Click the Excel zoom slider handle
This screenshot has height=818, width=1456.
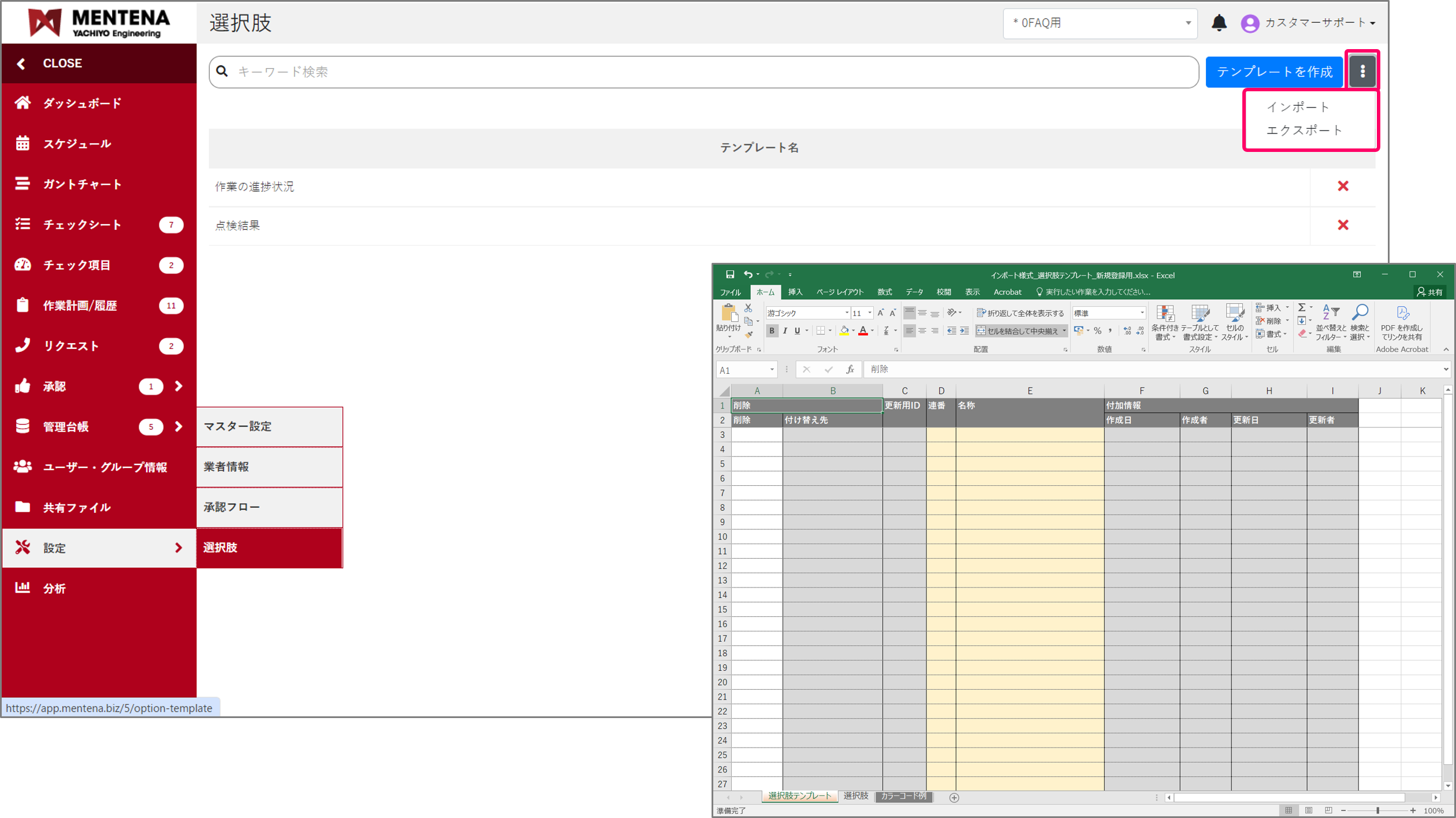tap(1377, 810)
